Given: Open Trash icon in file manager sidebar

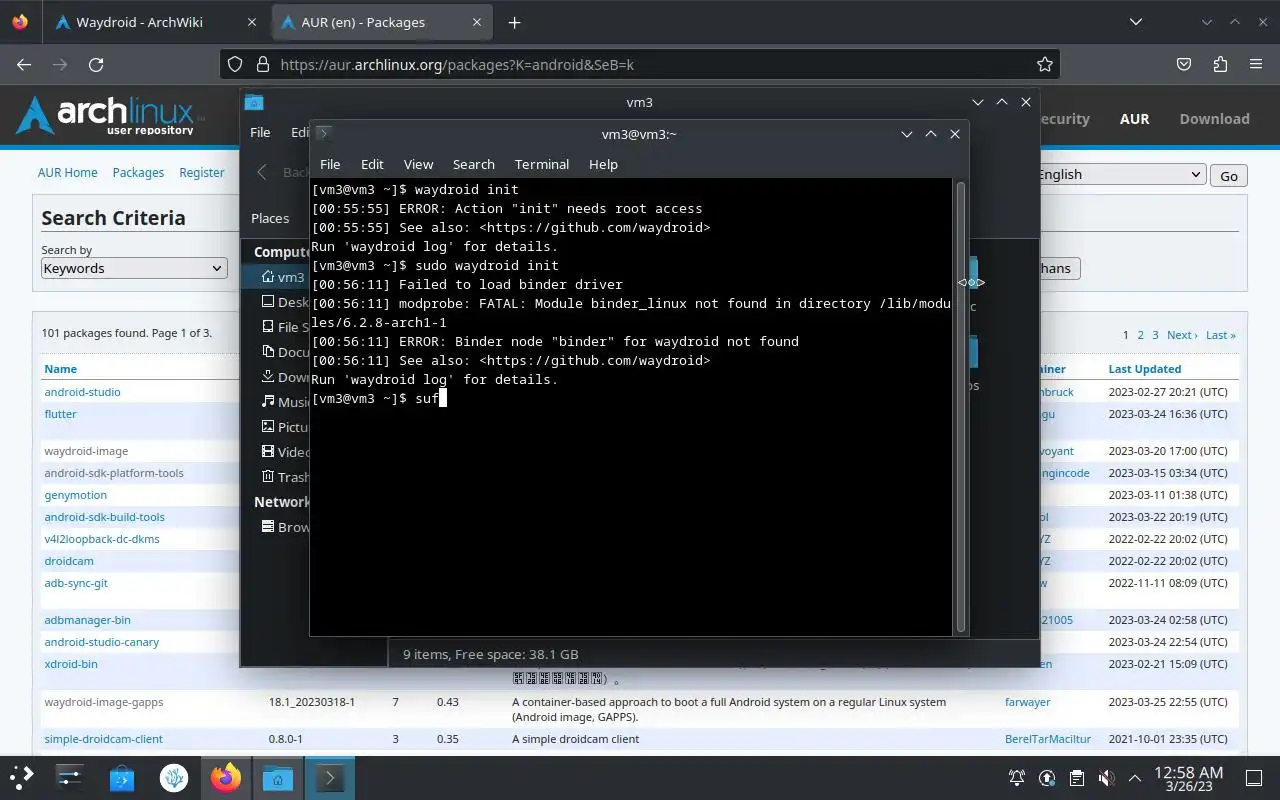Looking at the screenshot, I should (268, 477).
